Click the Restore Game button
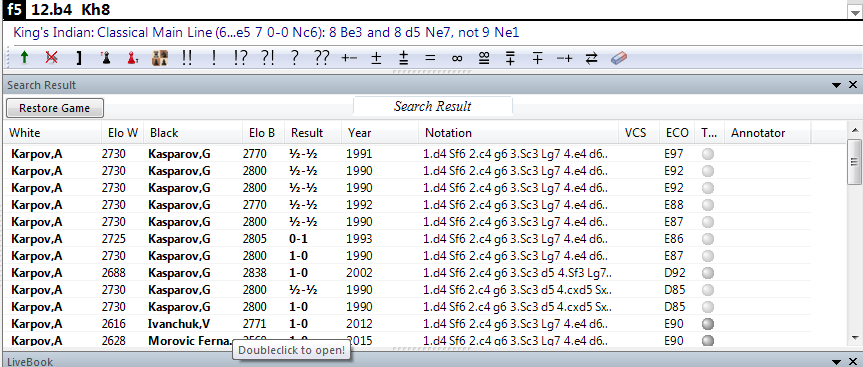Image resolution: width=863 pixels, height=367 pixels. pos(54,108)
